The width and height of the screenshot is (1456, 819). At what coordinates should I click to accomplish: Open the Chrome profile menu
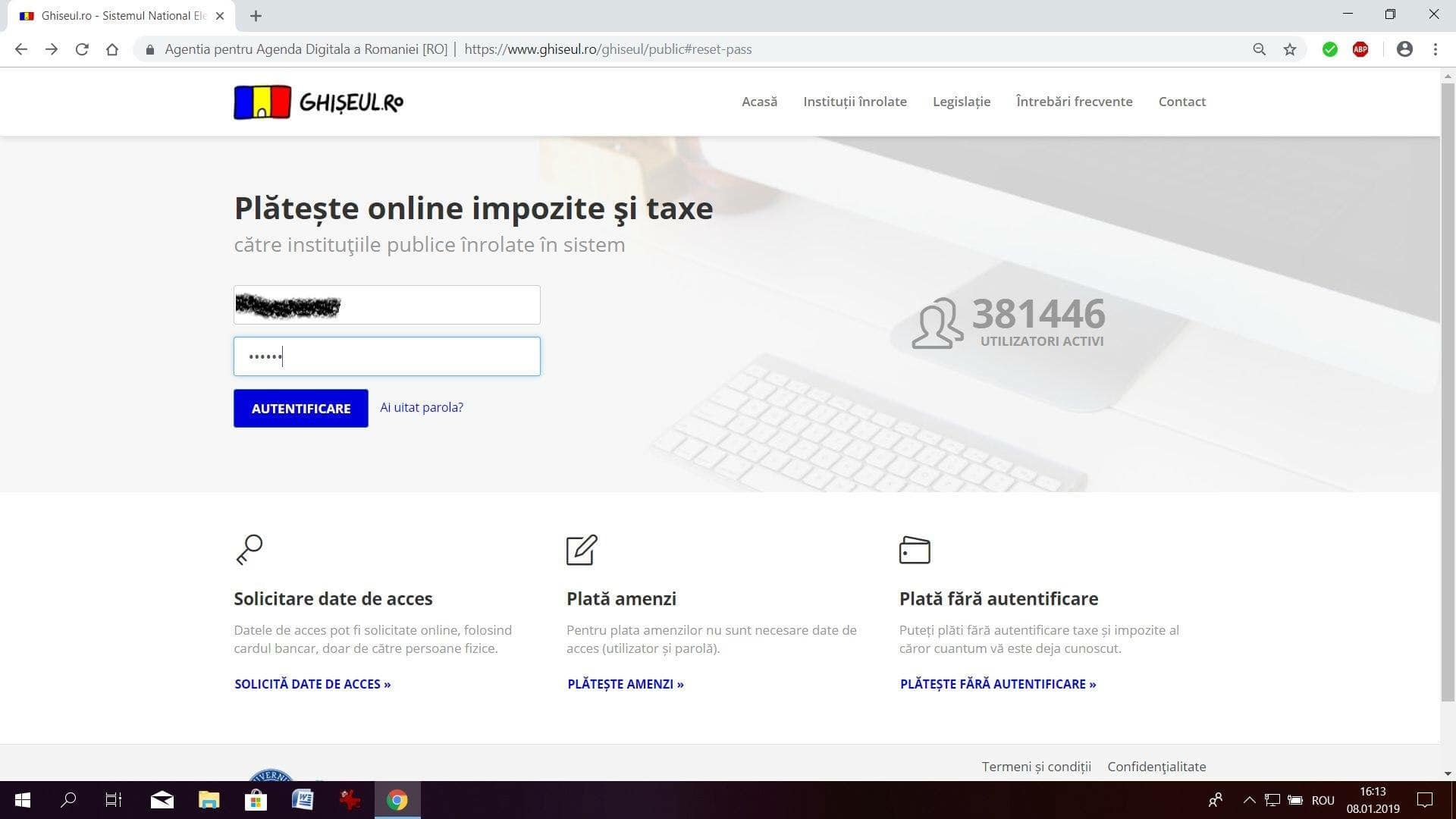coord(1404,49)
